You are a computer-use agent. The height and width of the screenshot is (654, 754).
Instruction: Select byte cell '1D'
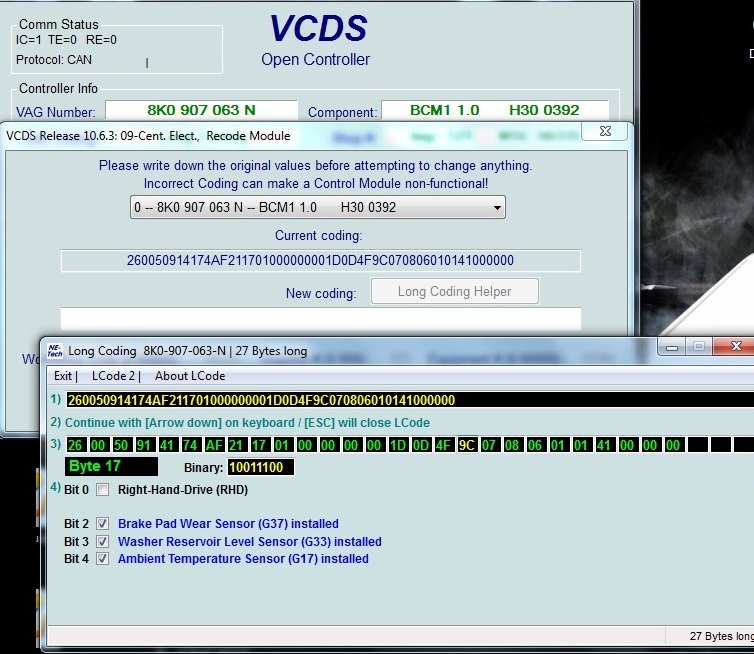click(x=398, y=445)
